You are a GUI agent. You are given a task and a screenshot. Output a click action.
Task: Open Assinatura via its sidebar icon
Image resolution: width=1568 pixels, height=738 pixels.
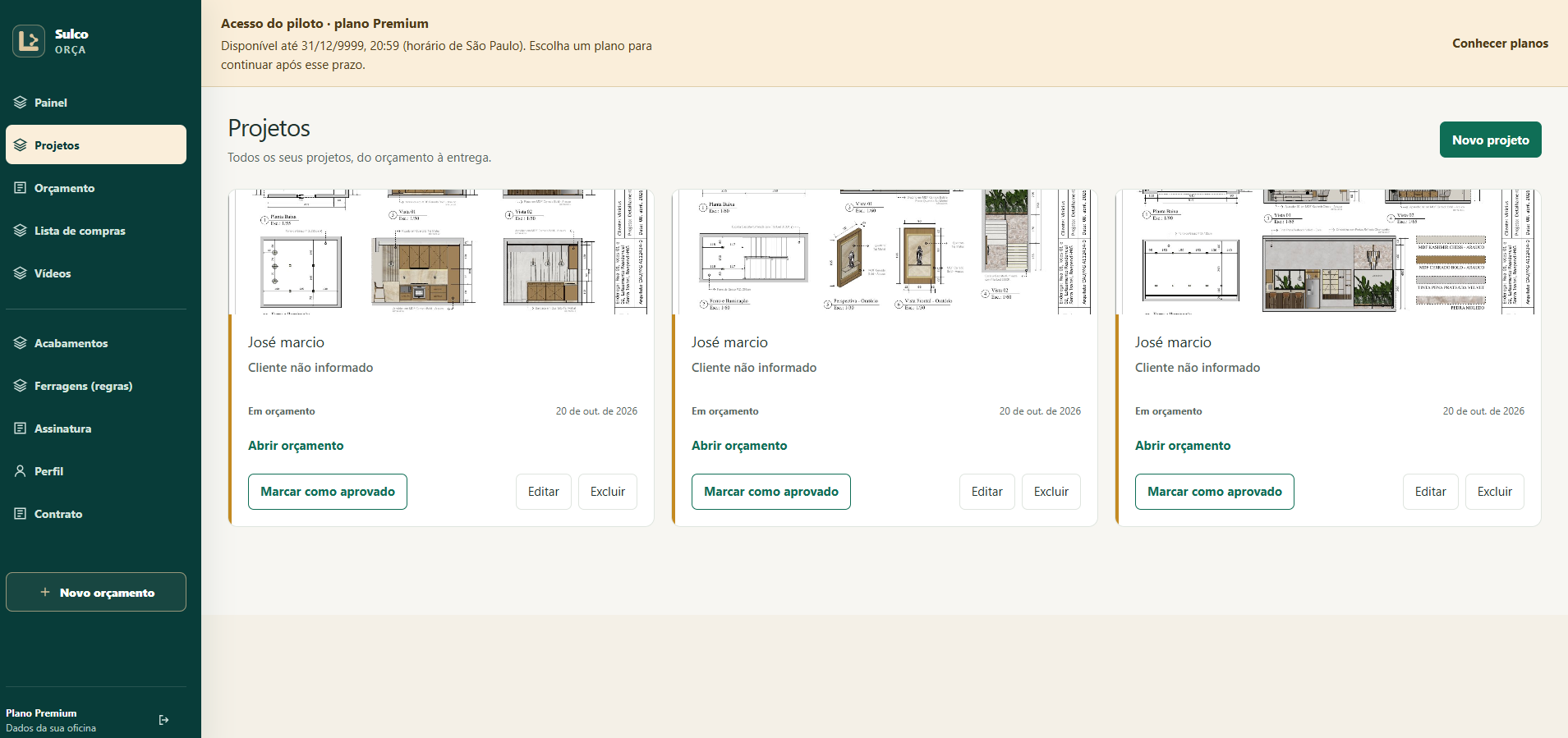pos(21,429)
